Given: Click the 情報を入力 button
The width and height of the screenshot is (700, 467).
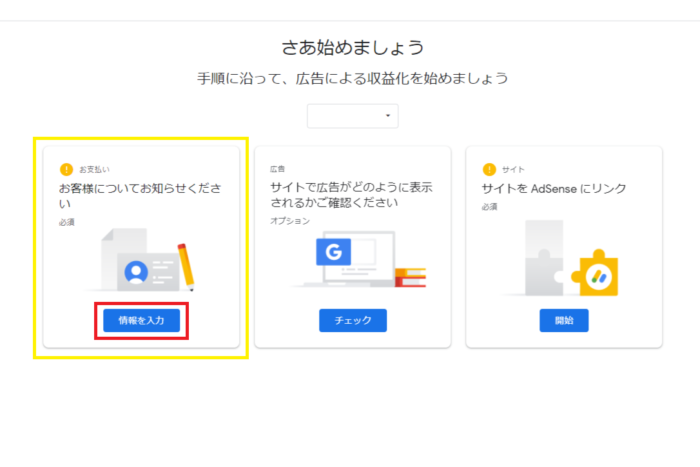Looking at the screenshot, I should point(142,320).
